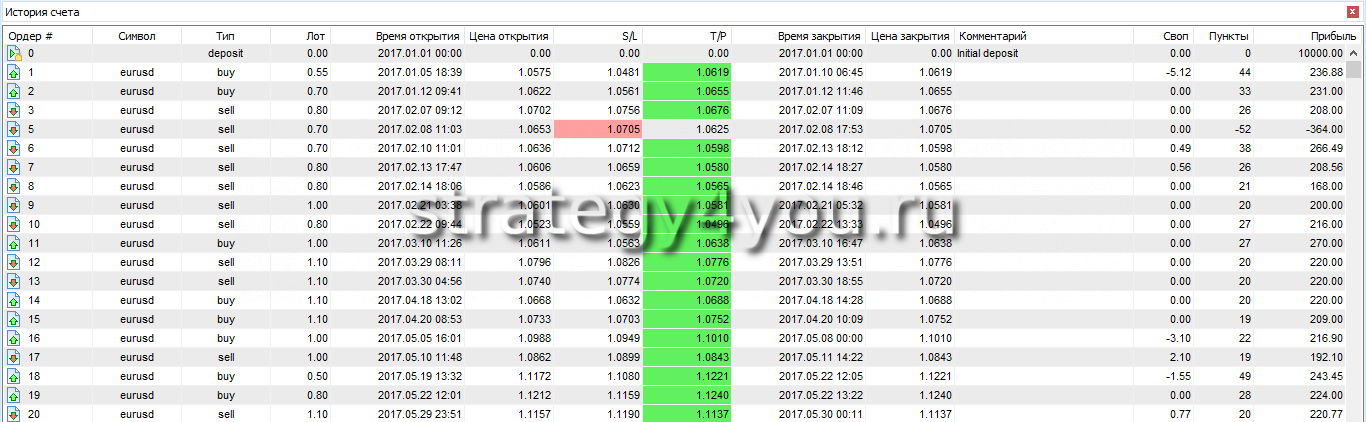The width and height of the screenshot is (1366, 422).
Task: Click the losing sell icon for order 5
Action: tap(14, 129)
